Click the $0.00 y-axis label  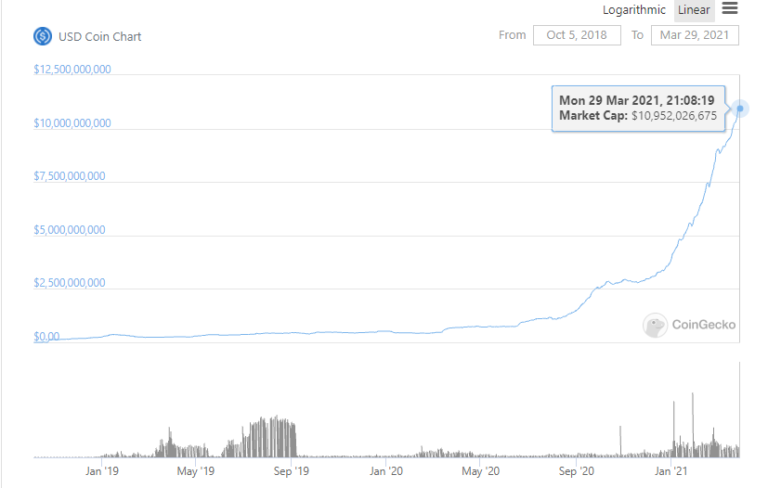47,337
